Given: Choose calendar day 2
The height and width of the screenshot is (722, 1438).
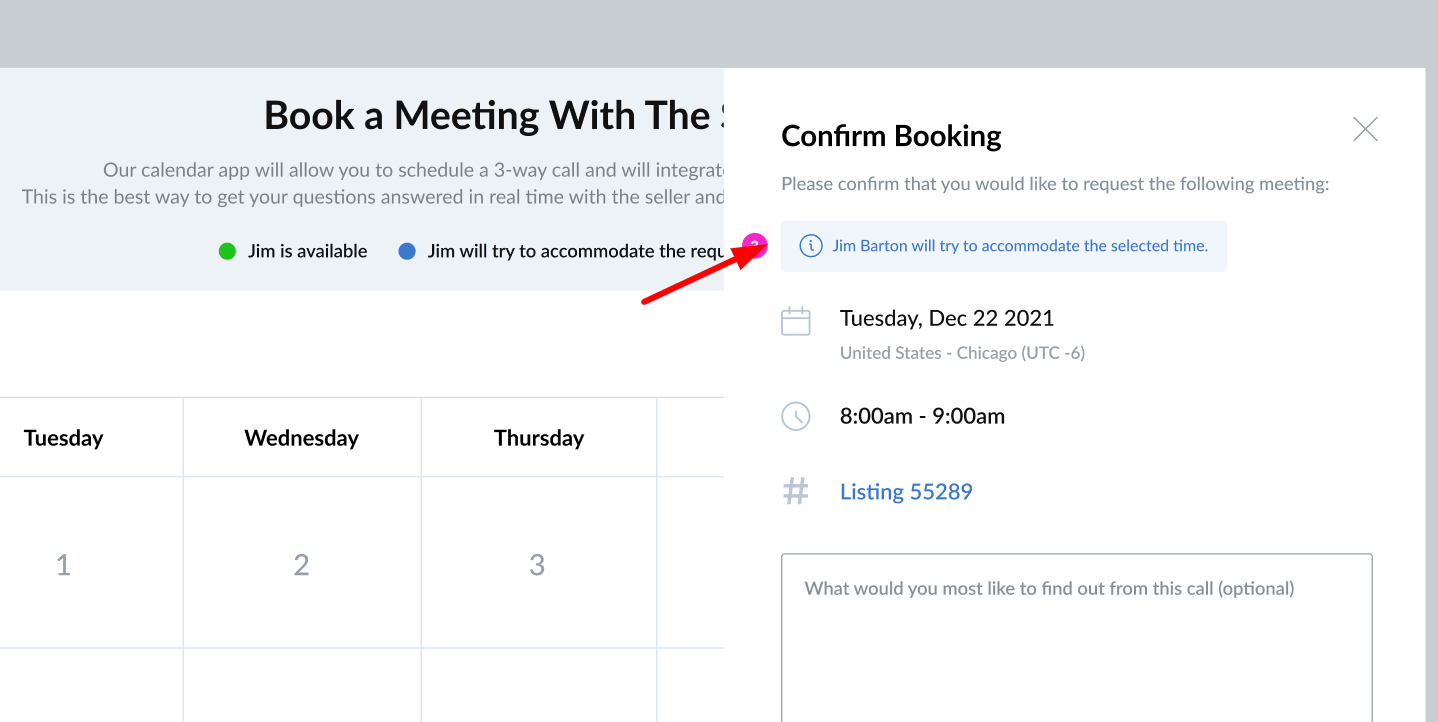Looking at the screenshot, I should click(302, 565).
